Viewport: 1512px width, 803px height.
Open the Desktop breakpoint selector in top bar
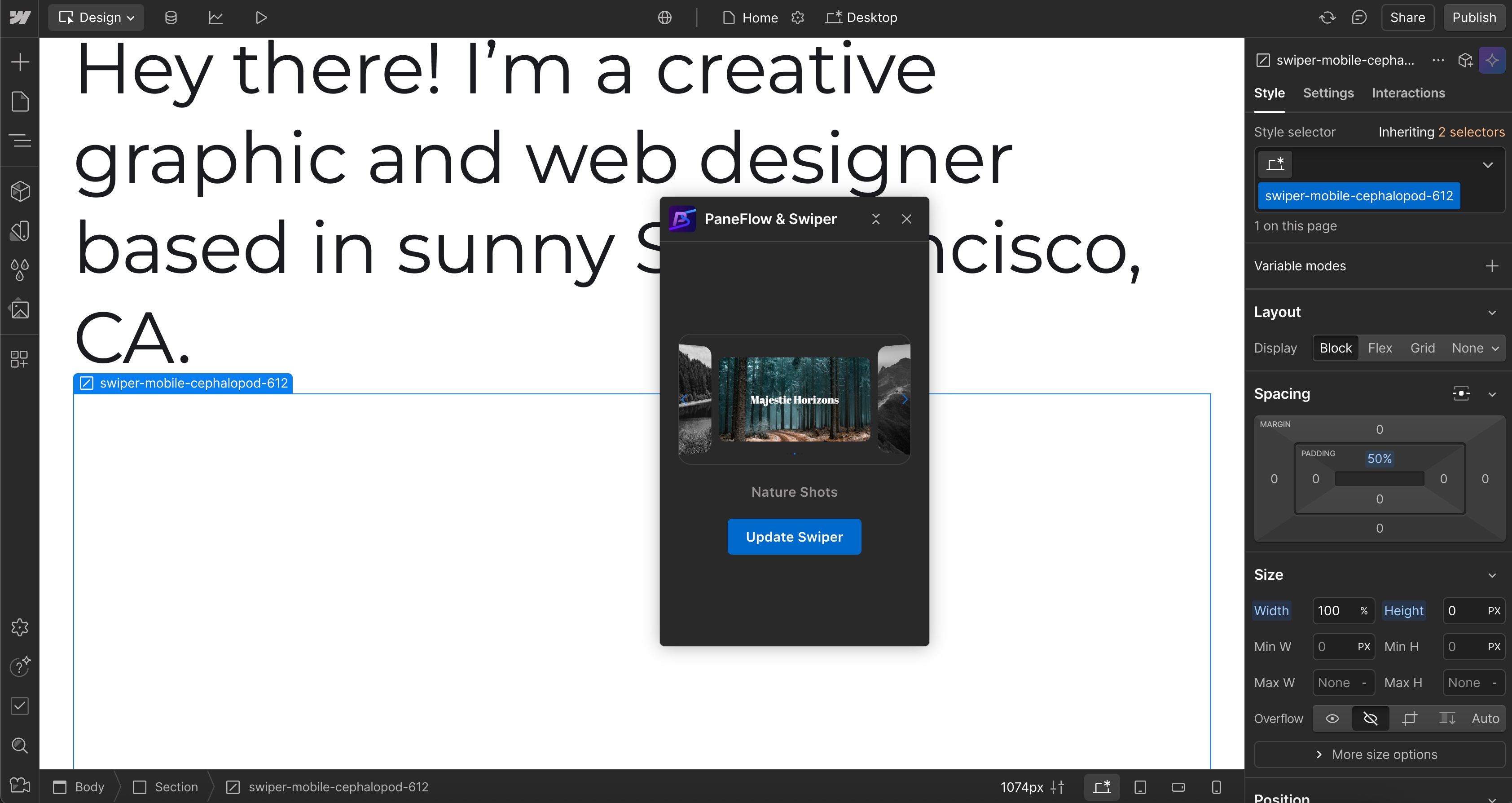click(861, 18)
